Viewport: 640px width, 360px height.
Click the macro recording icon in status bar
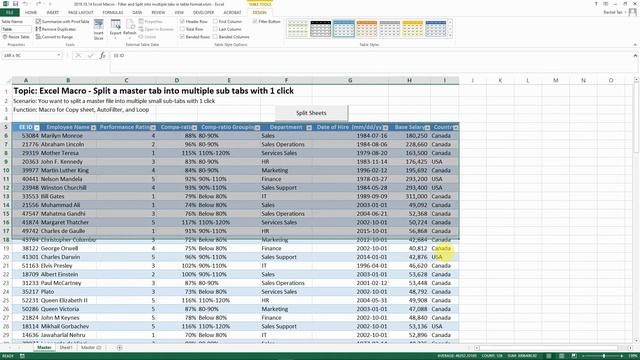point(22,356)
